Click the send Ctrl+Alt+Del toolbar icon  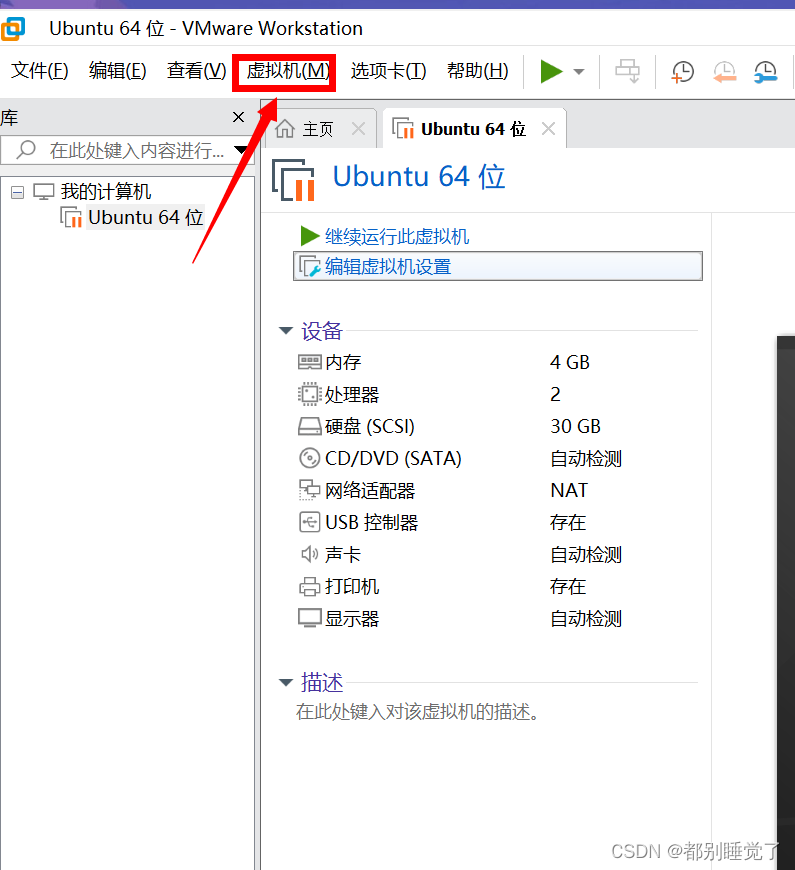coord(627,72)
